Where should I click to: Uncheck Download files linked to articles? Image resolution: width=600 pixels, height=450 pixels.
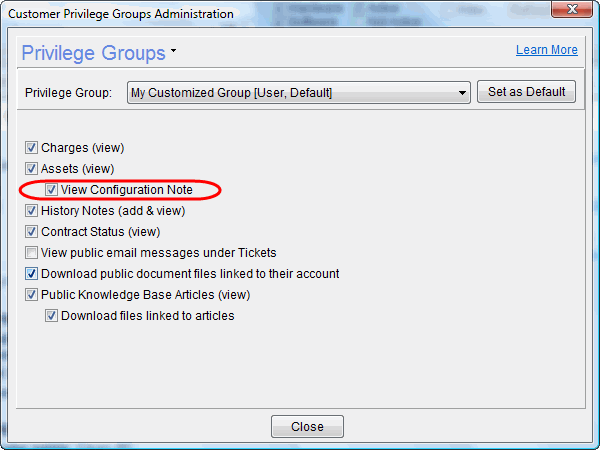tap(51, 316)
